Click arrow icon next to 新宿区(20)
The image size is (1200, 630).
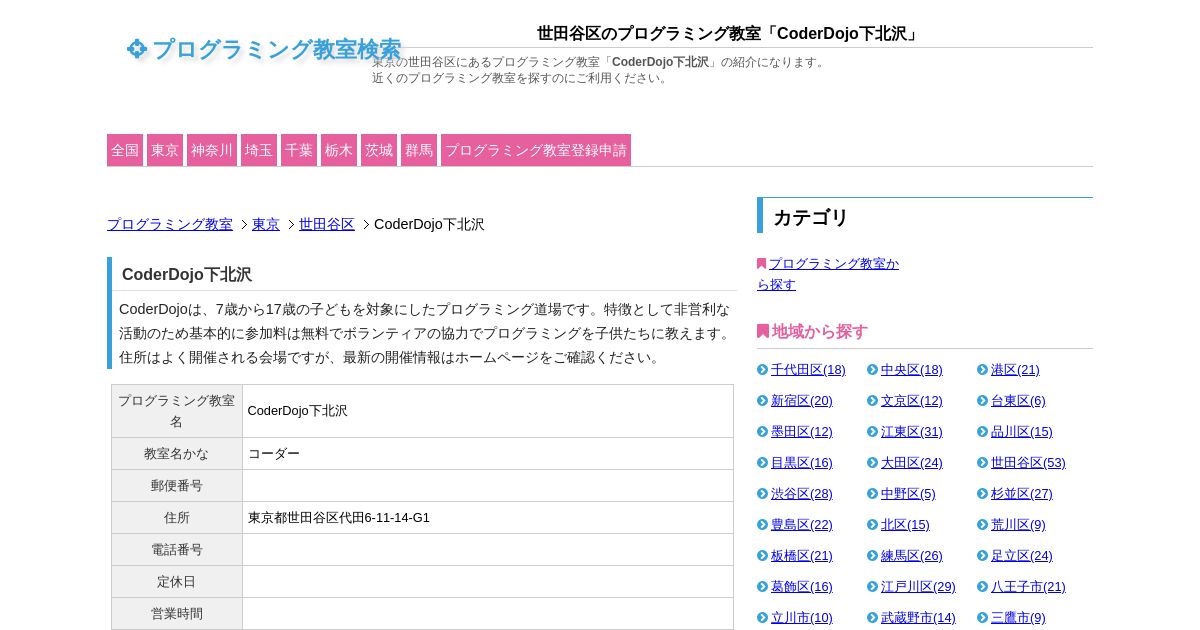pyautogui.click(x=763, y=401)
